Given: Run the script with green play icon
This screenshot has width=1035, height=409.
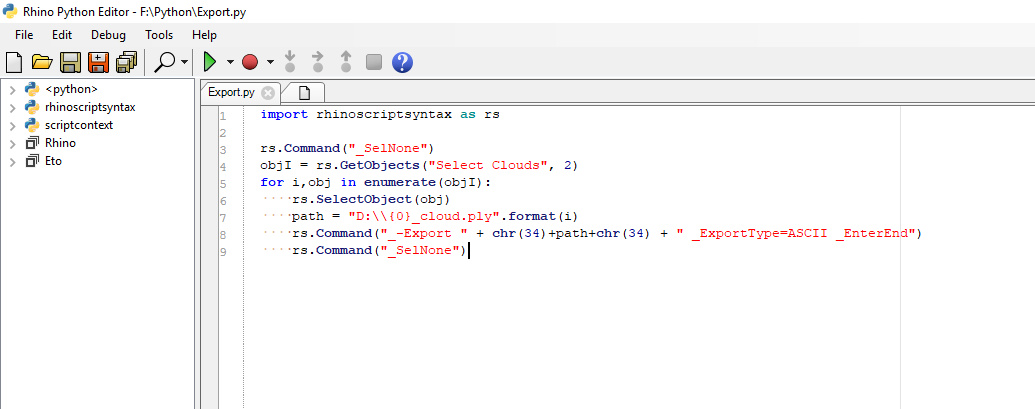Looking at the screenshot, I should 210,63.
